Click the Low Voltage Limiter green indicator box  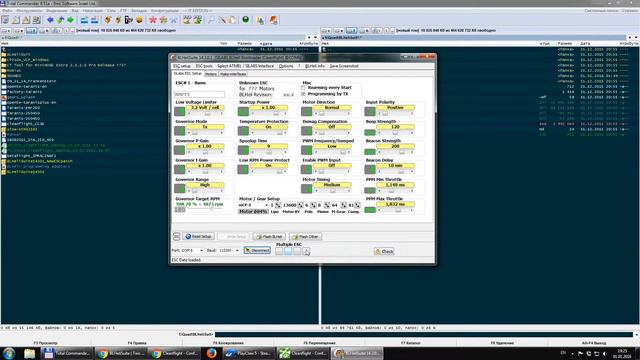click(x=180, y=111)
